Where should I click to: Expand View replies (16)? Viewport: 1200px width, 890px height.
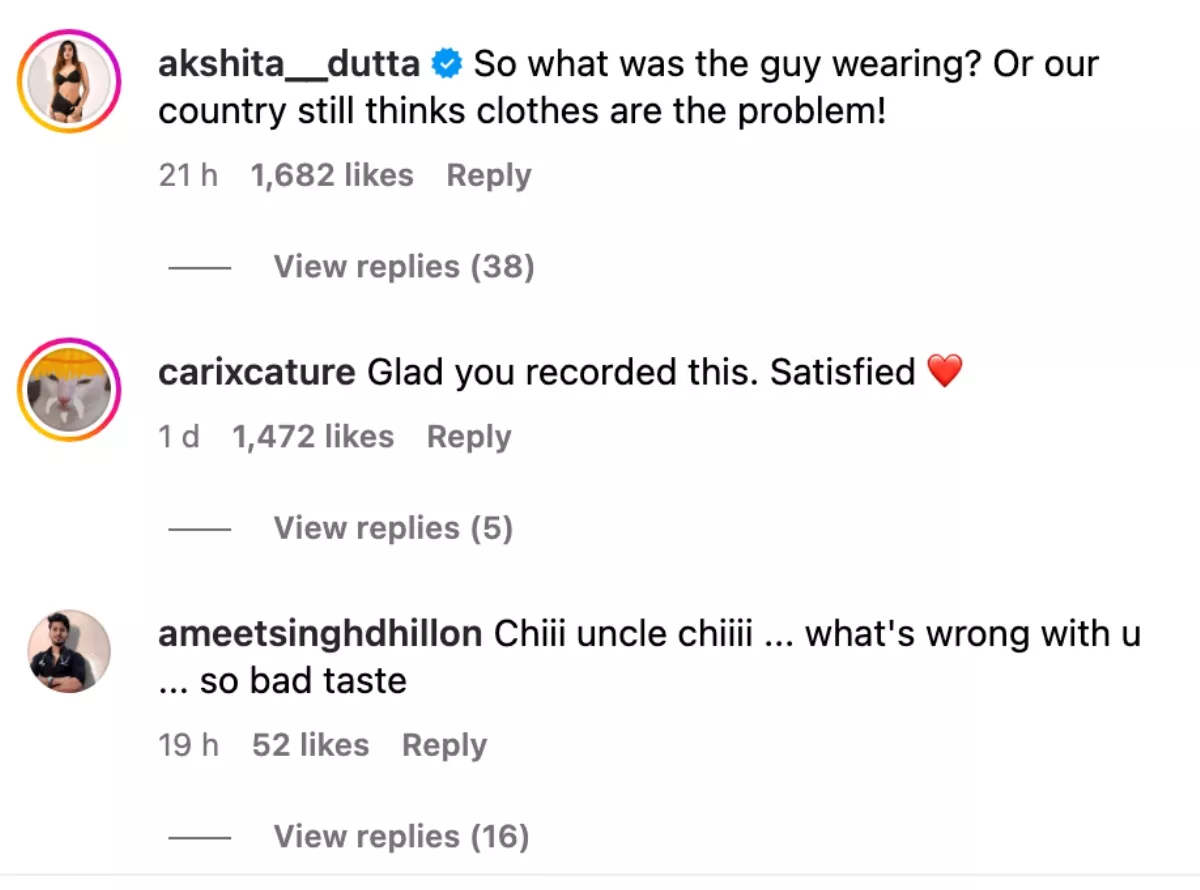tap(401, 836)
